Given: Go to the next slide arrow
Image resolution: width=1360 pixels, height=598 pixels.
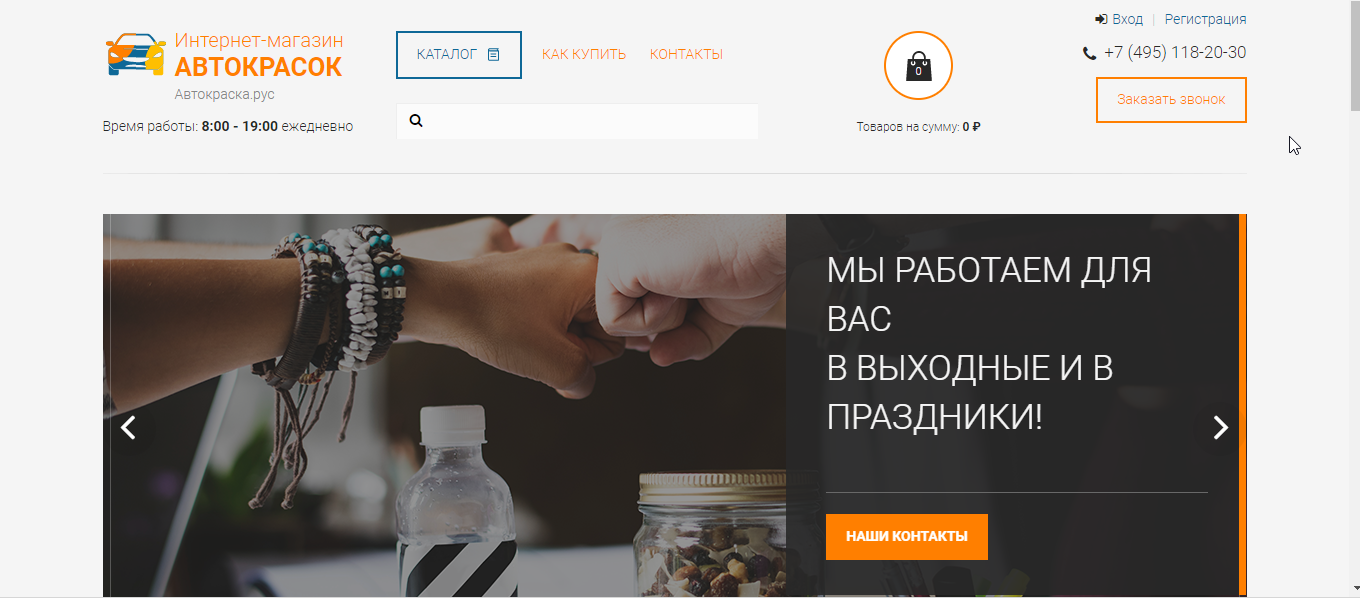Looking at the screenshot, I should coord(1220,428).
